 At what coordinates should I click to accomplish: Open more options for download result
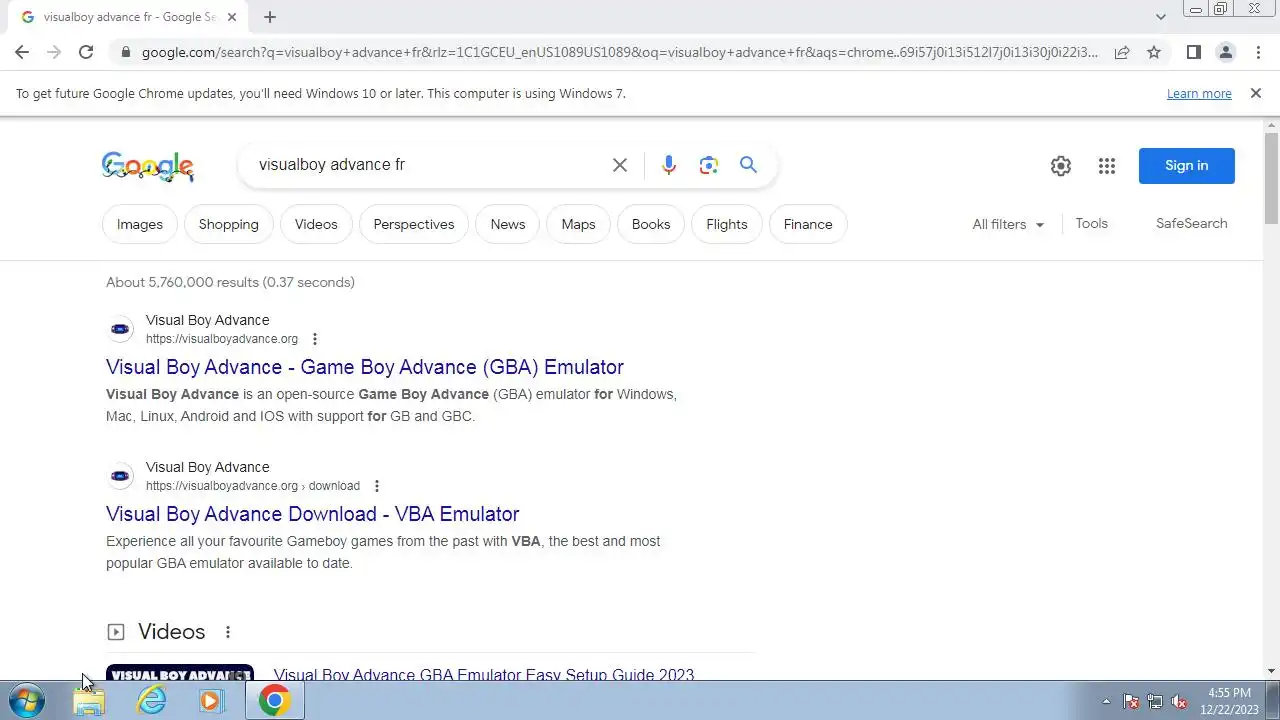point(377,486)
